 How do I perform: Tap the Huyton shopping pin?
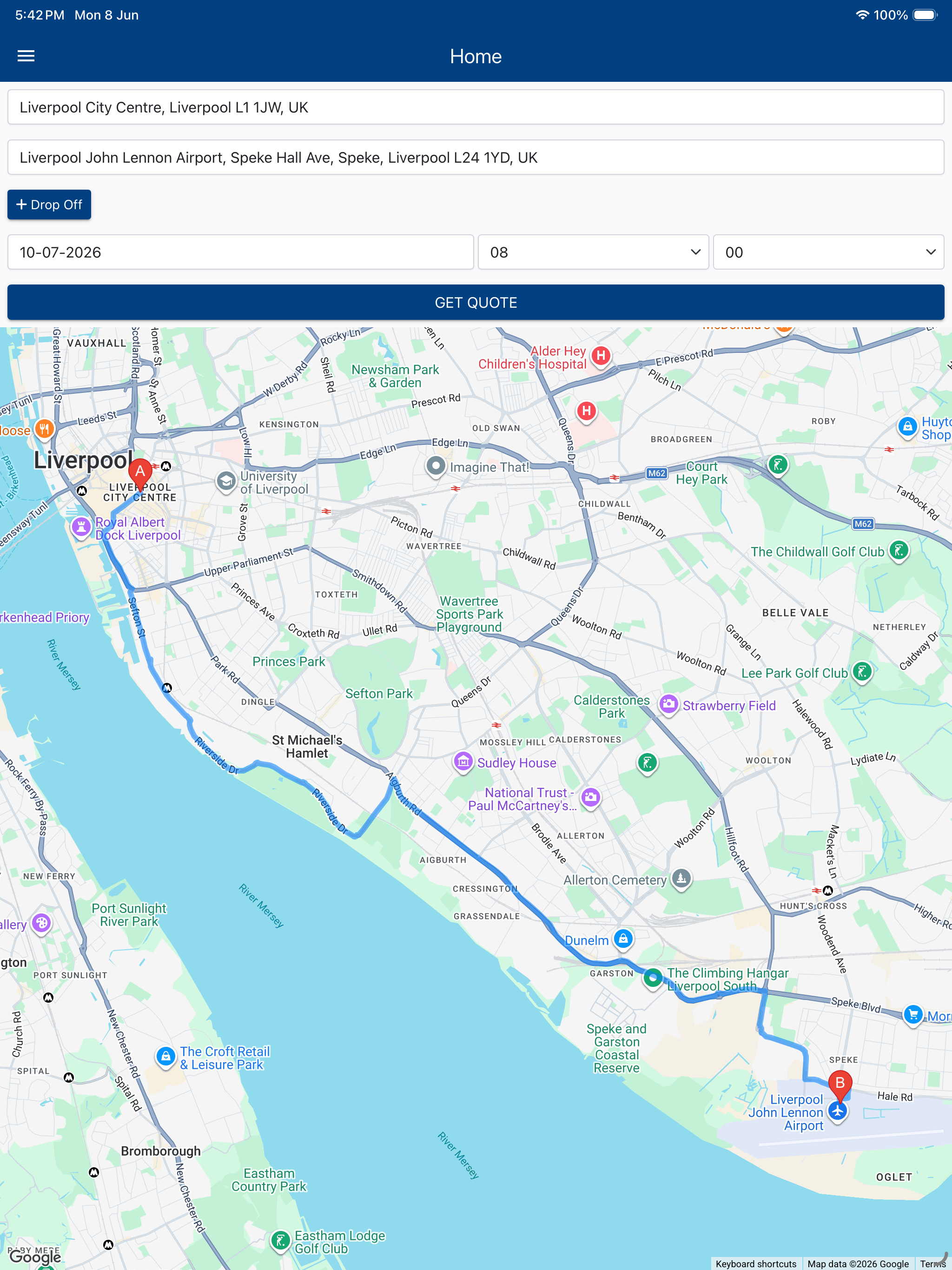point(907,427)
